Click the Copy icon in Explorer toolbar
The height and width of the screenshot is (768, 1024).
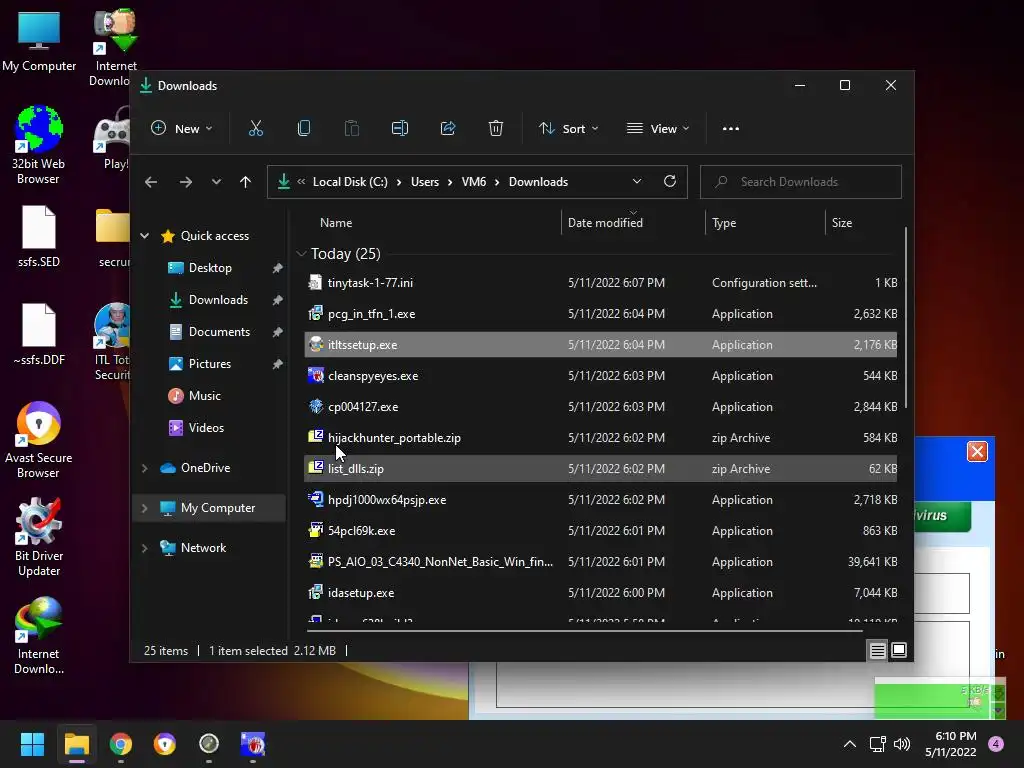(x=304, y=129)
